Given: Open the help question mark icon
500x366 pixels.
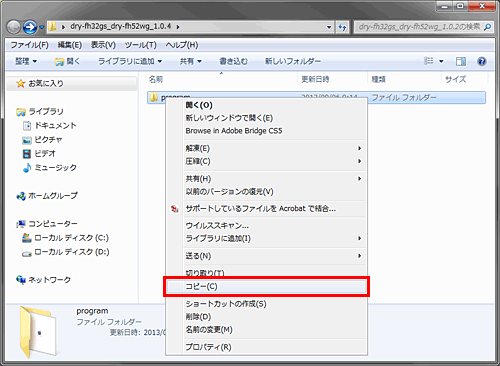Looking at the screenshot, I should click(x=482, y=61).
